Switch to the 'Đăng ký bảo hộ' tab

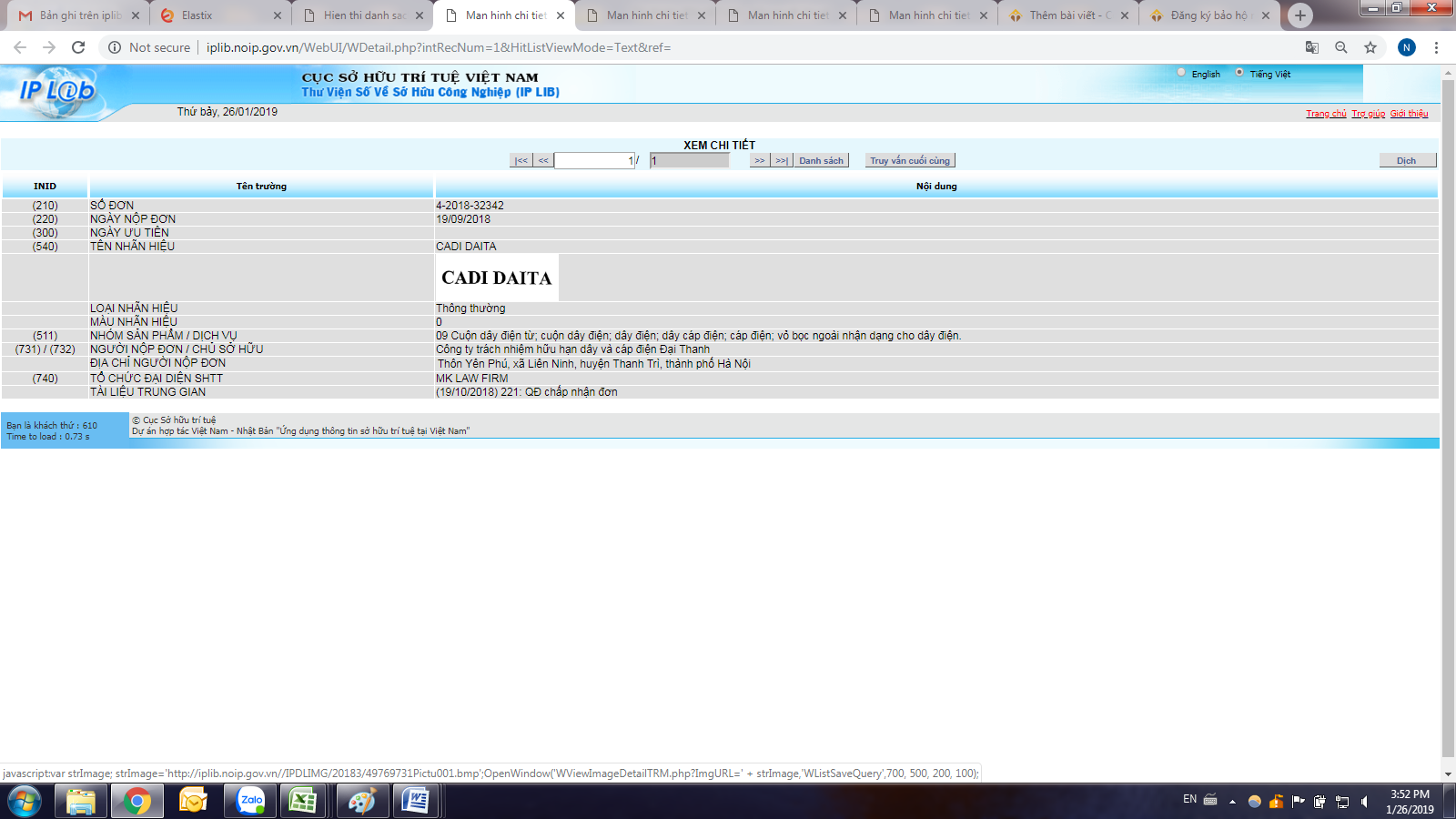click(1210, 15)
